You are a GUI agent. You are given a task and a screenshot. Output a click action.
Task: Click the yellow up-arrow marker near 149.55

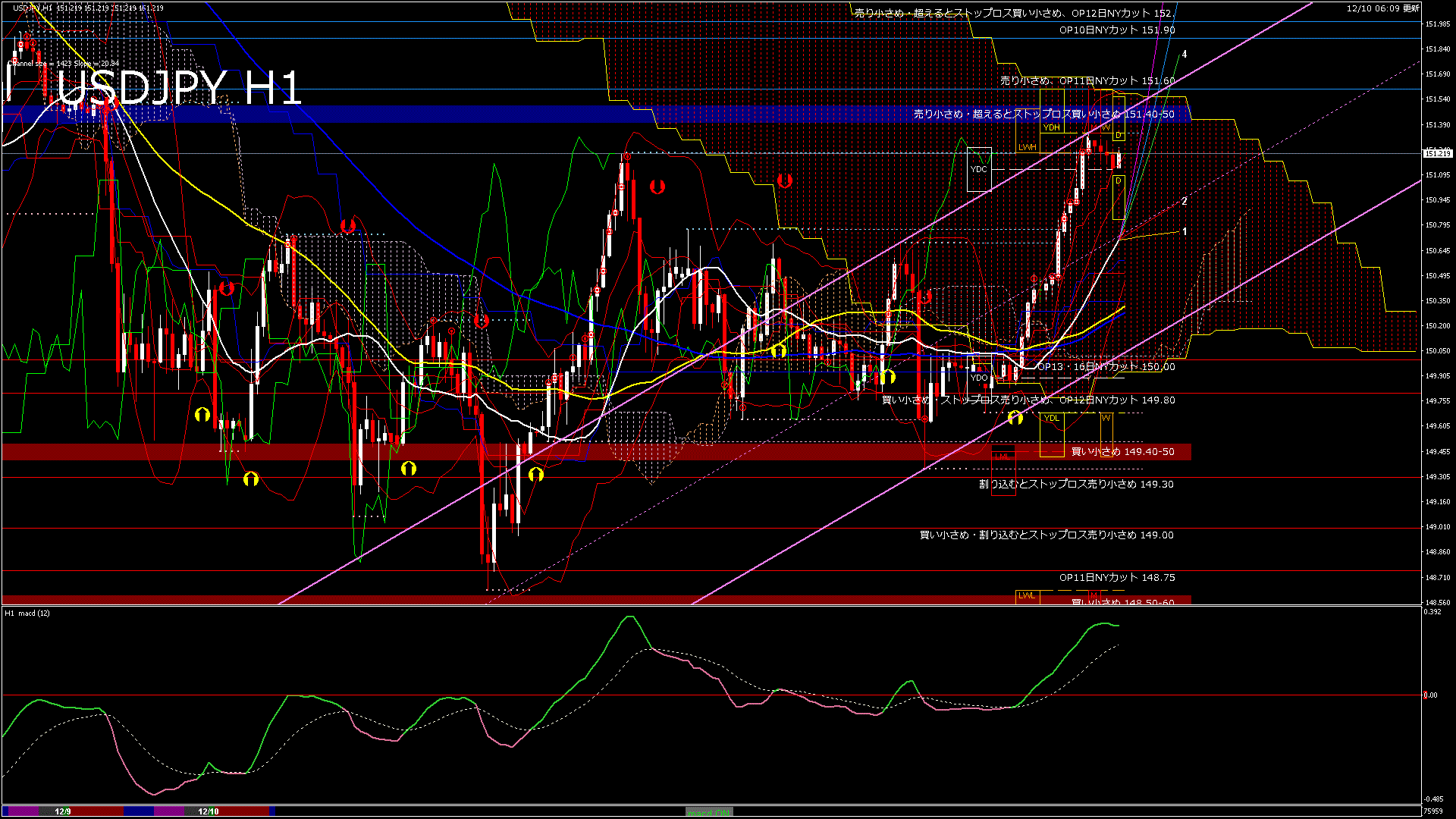click(1015, 417)
